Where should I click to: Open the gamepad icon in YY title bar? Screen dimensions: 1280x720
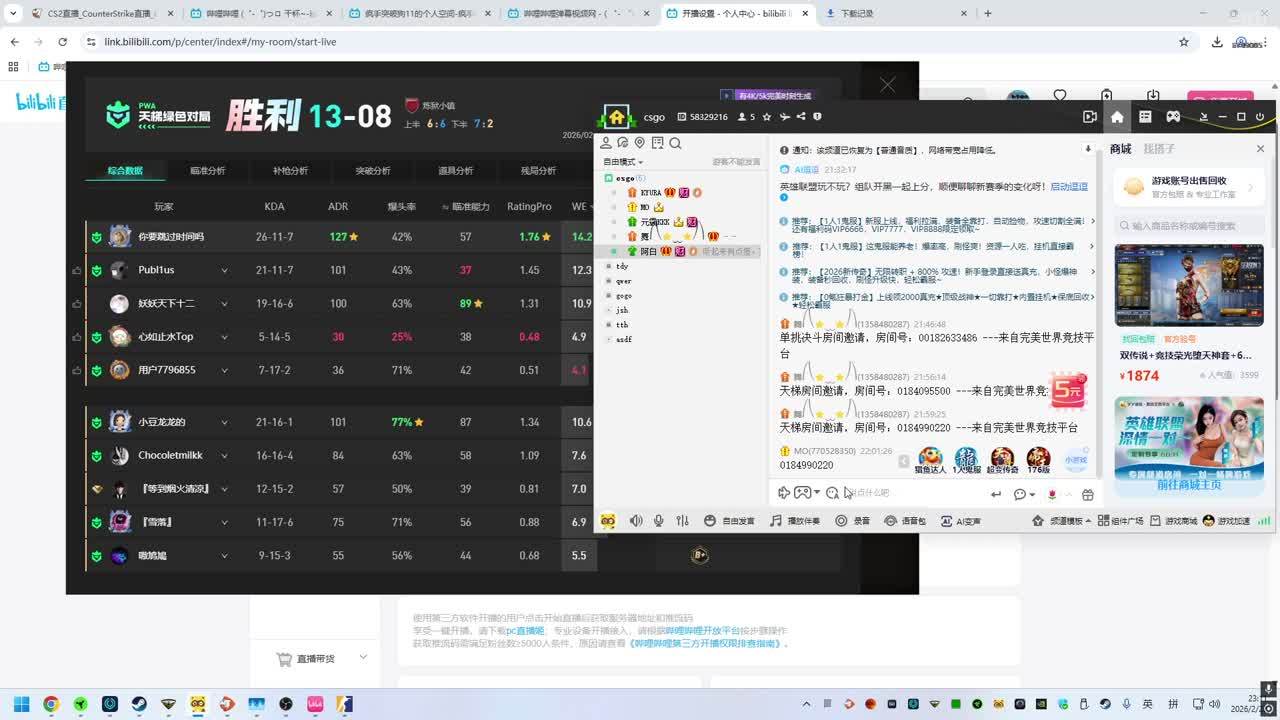(1173, 117)
